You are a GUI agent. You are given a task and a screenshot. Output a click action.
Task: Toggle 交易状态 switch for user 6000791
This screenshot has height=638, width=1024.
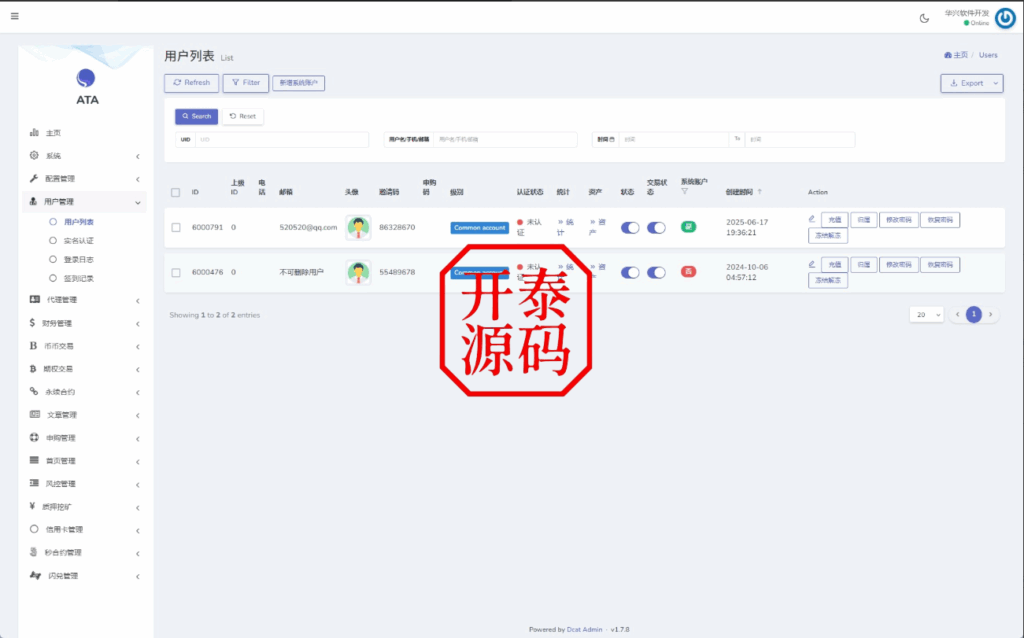(x=656, y=227)
